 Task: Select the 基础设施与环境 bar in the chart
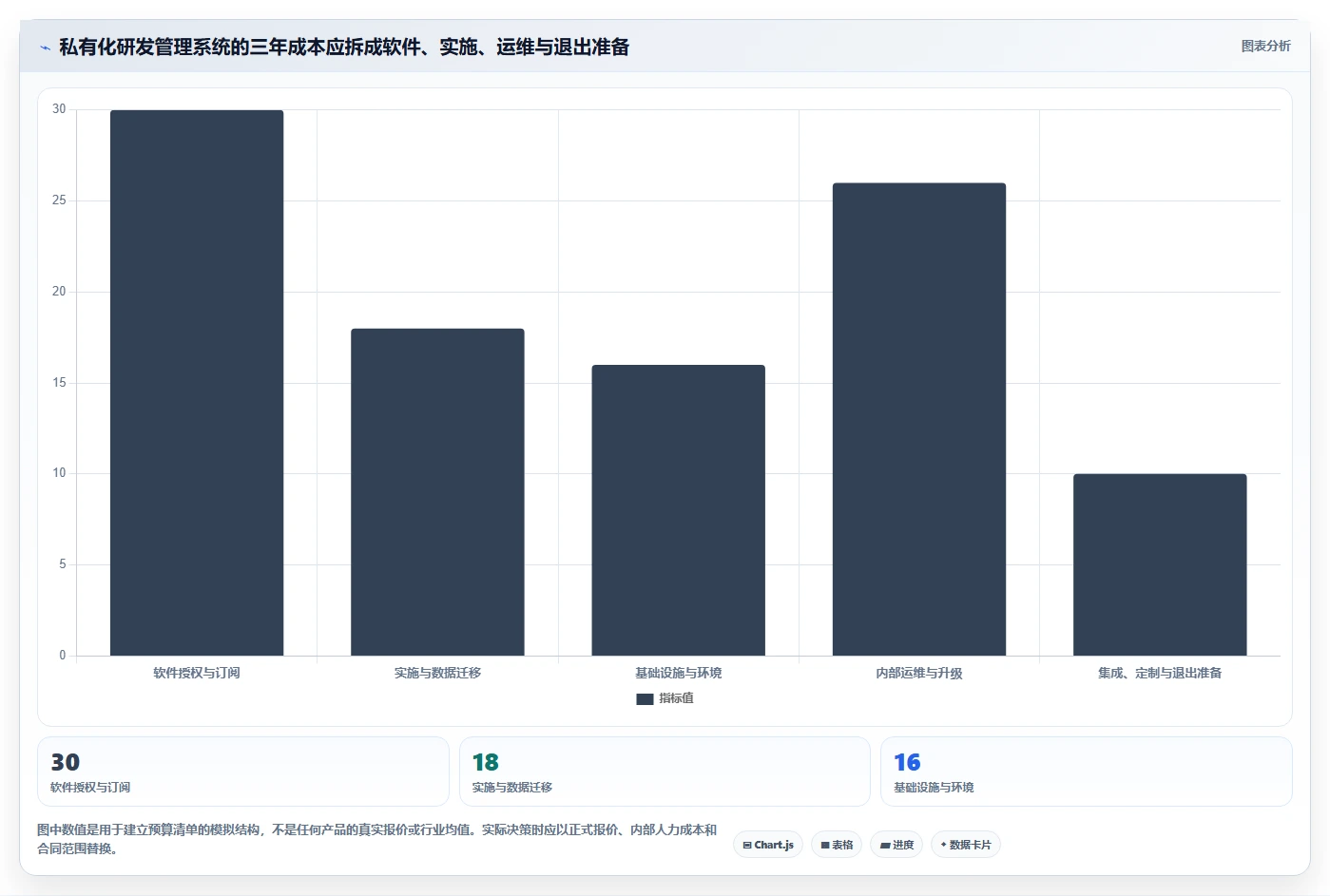click(679, 510)
